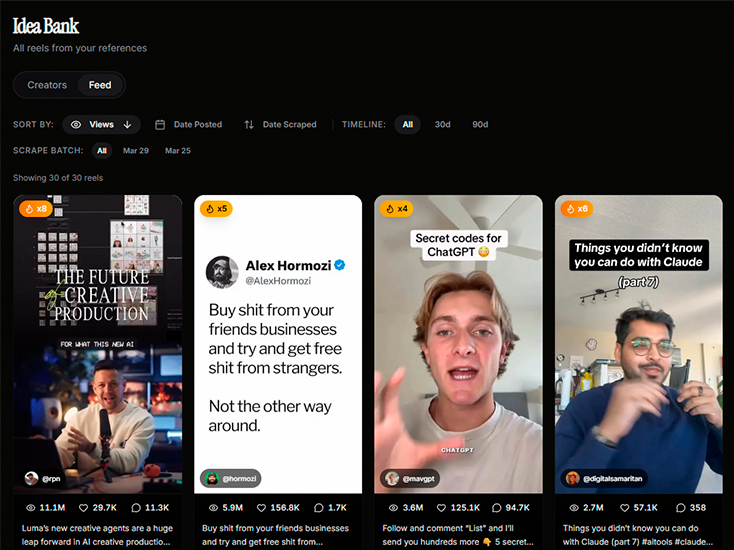
Task: Click the up-down arrows icon by Date Scraped
Action: click(x=249, y=125)
